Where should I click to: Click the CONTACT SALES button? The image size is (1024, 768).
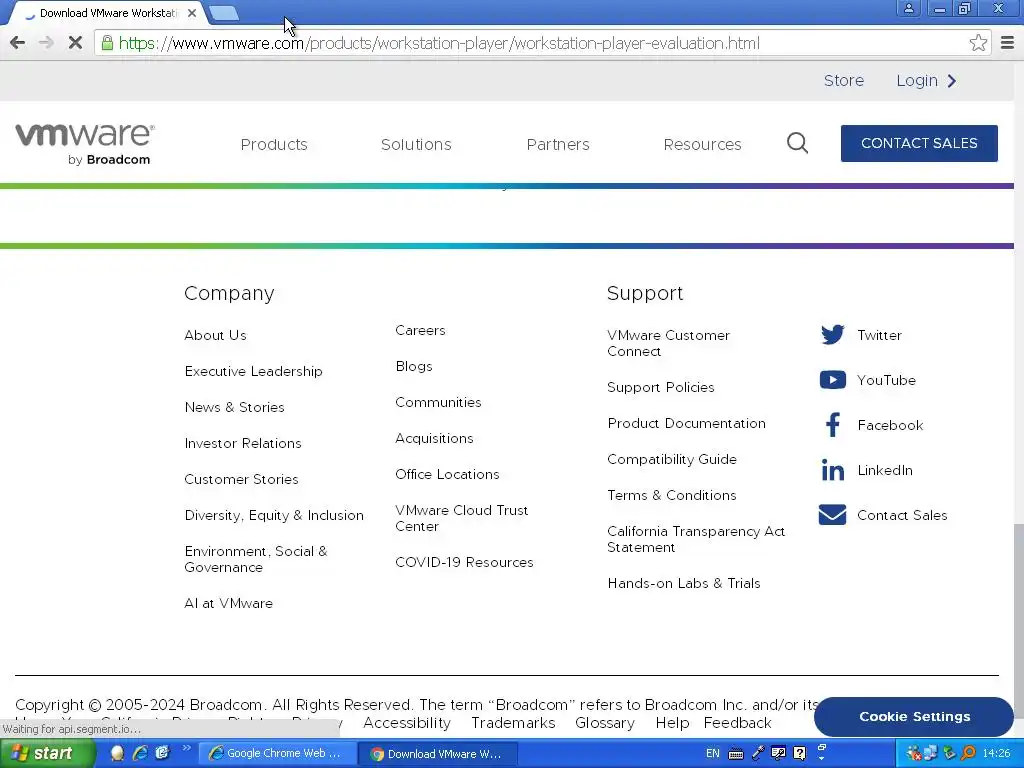pyautogui.click(x=919, y=143)
